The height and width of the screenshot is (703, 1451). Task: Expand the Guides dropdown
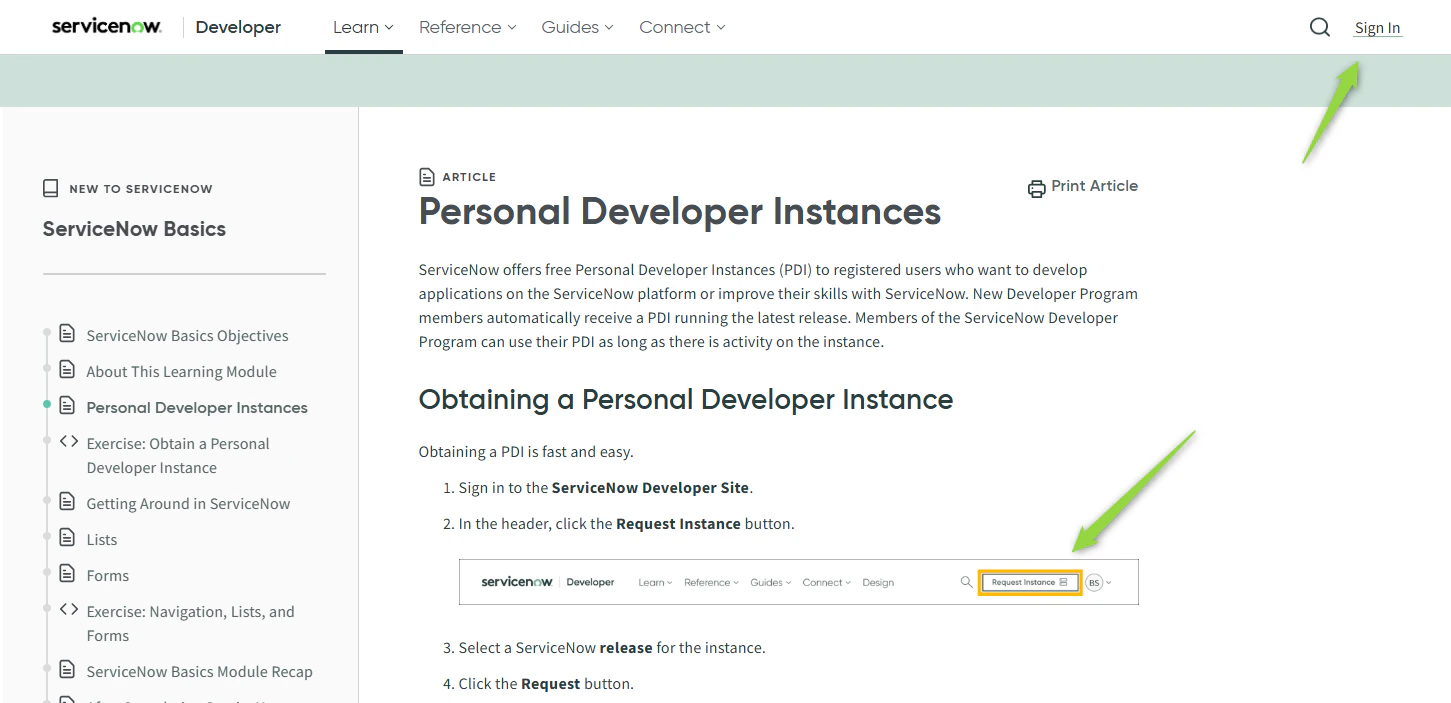576,27
